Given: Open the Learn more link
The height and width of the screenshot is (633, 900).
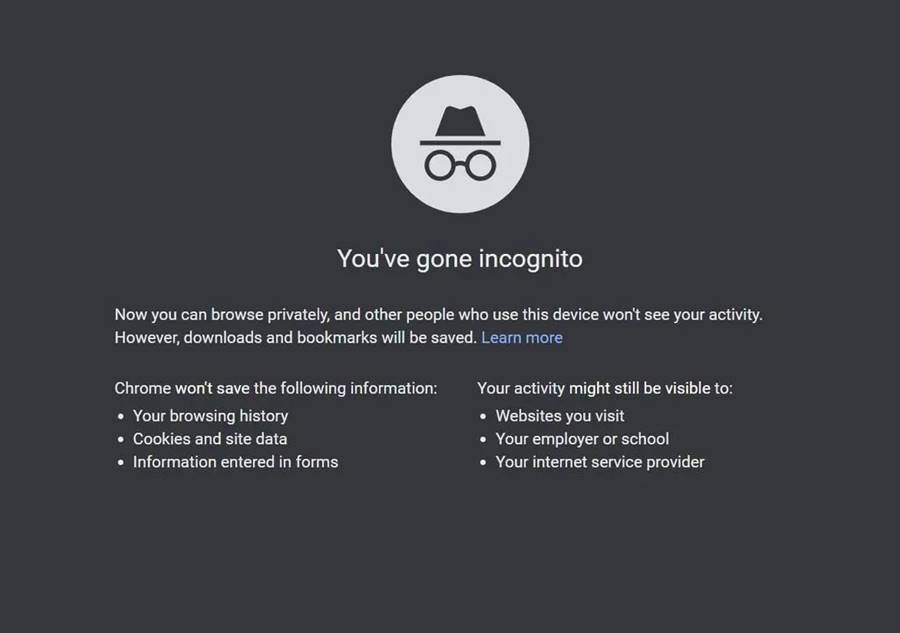Looking at the screenshot, I should (522, 337).
